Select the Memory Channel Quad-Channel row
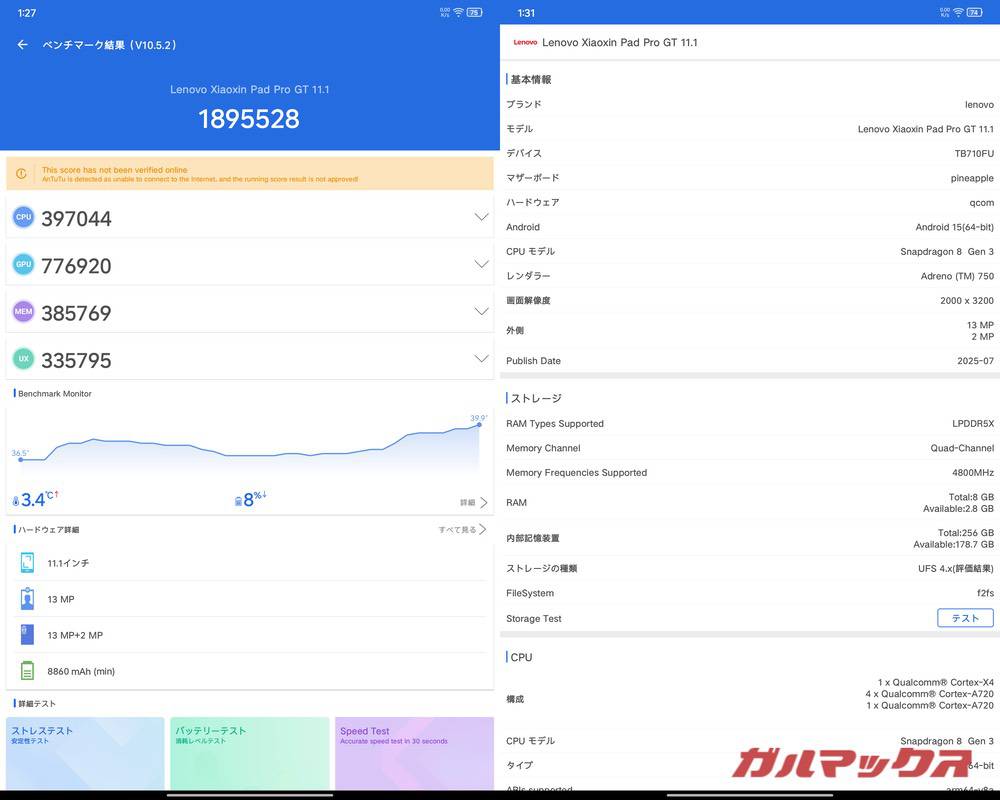This screenshot has width=1000, height=800. [x=749, y=448]
